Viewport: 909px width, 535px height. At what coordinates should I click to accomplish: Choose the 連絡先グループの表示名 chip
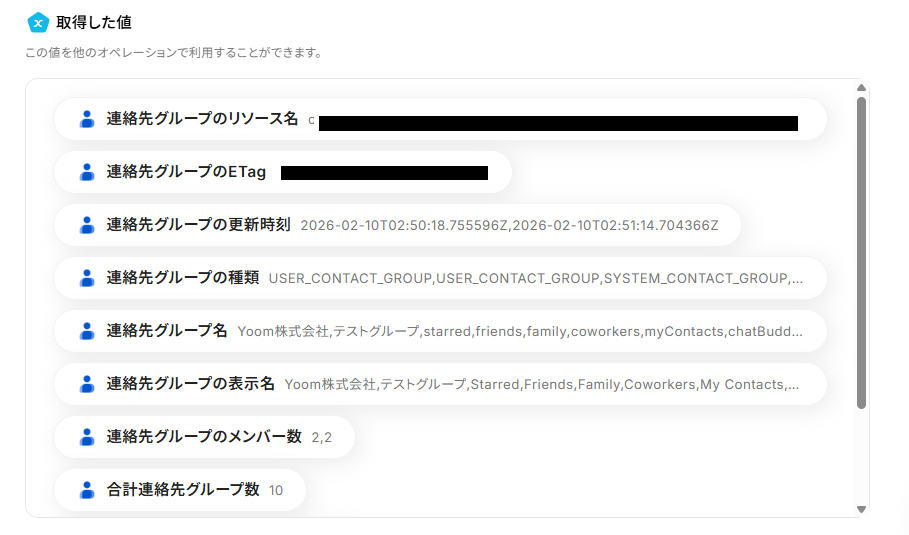440,384
